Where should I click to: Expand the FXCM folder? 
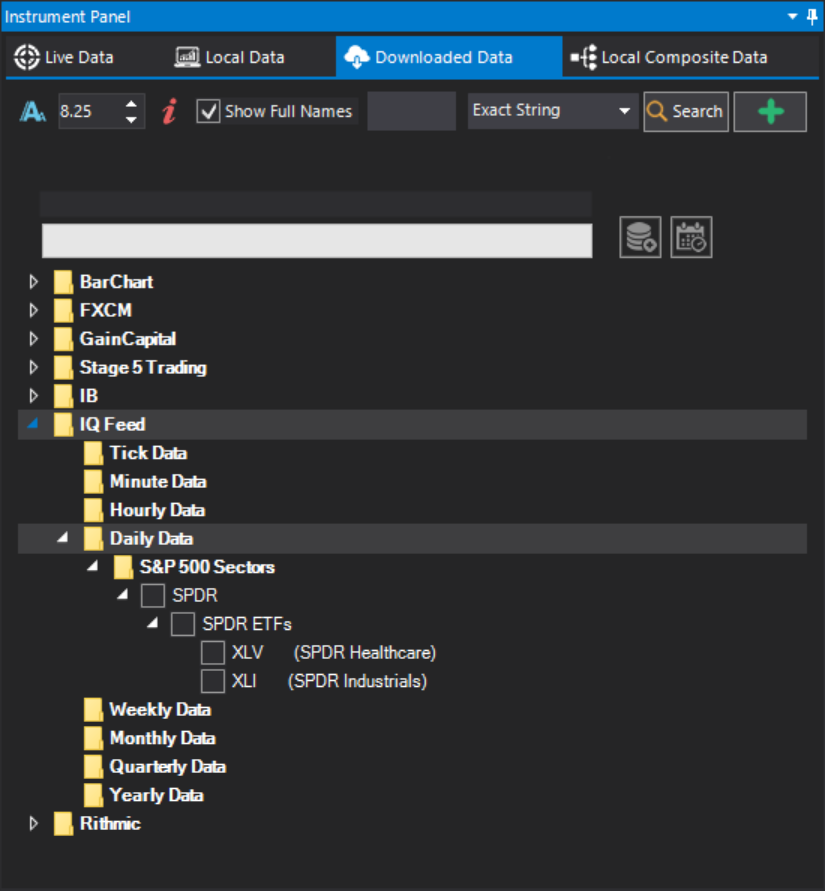point(34,310)
